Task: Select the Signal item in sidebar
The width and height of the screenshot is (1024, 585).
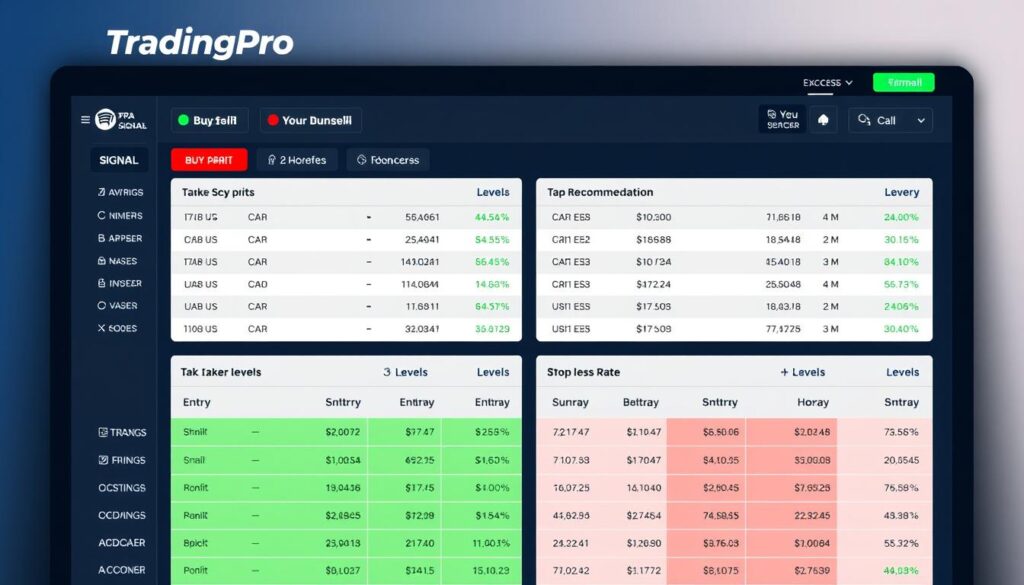Action: pyautogui.click(x=119, y=160)
